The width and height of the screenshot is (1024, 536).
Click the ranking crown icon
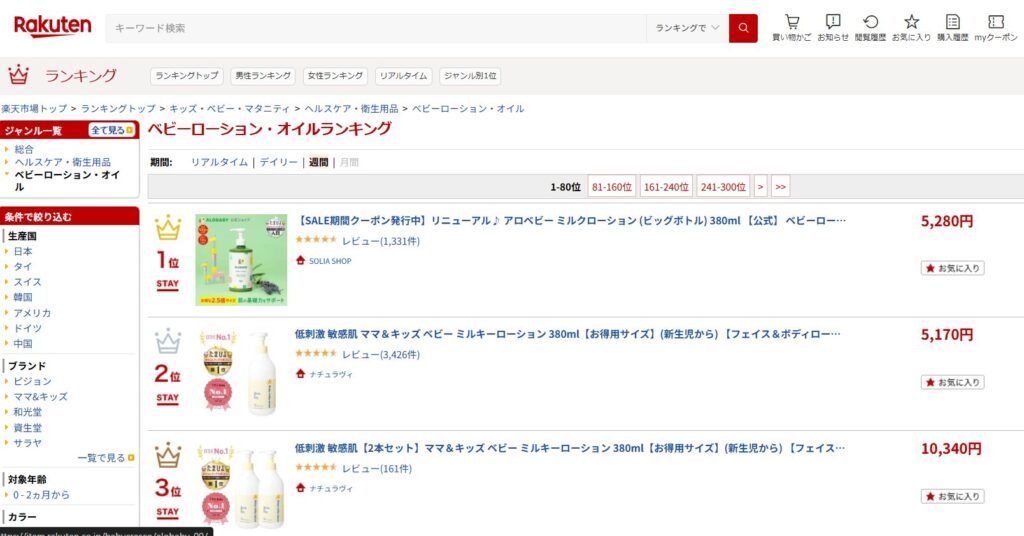click(18, 75)
